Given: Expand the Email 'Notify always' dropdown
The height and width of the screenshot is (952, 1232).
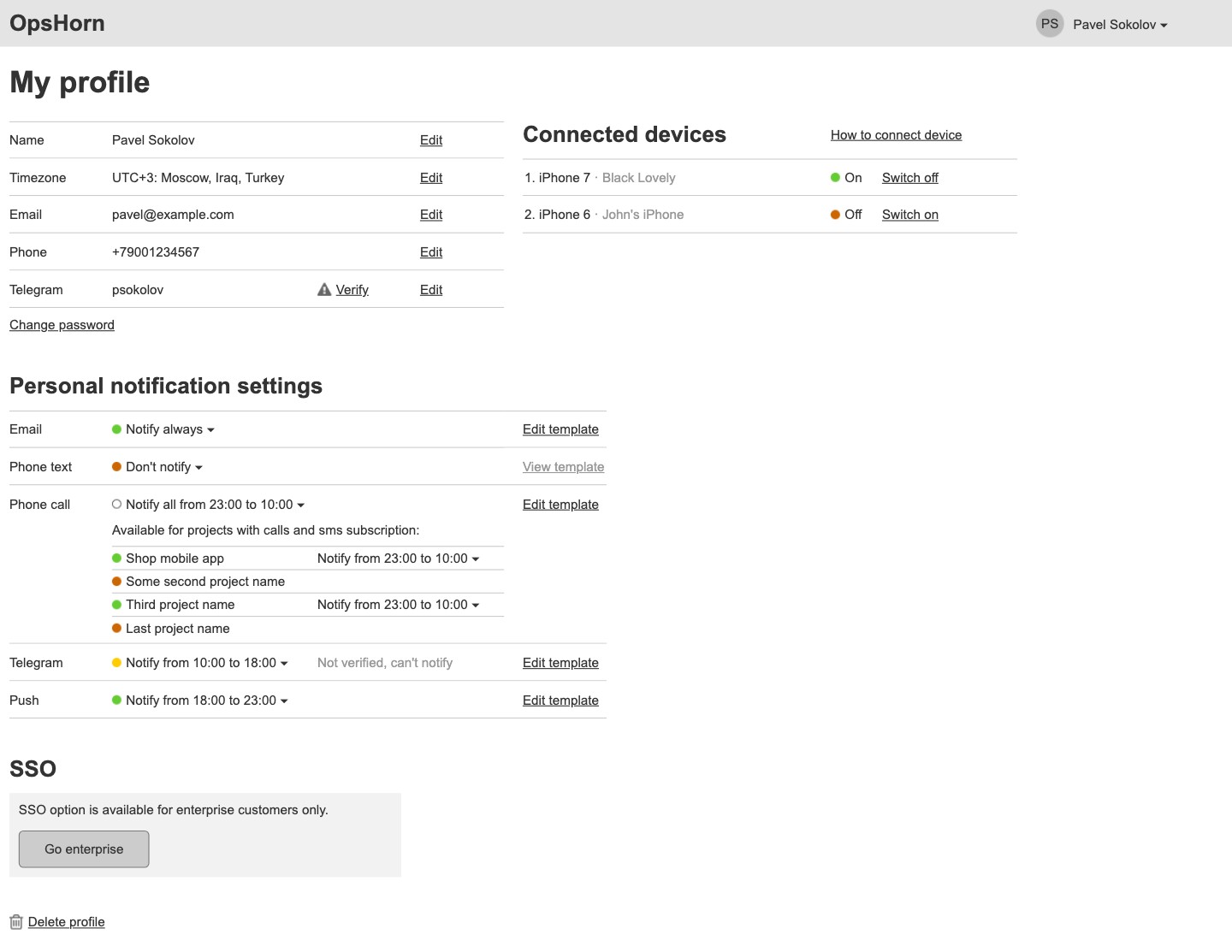Looking at the screenshot, I should 169,429.
